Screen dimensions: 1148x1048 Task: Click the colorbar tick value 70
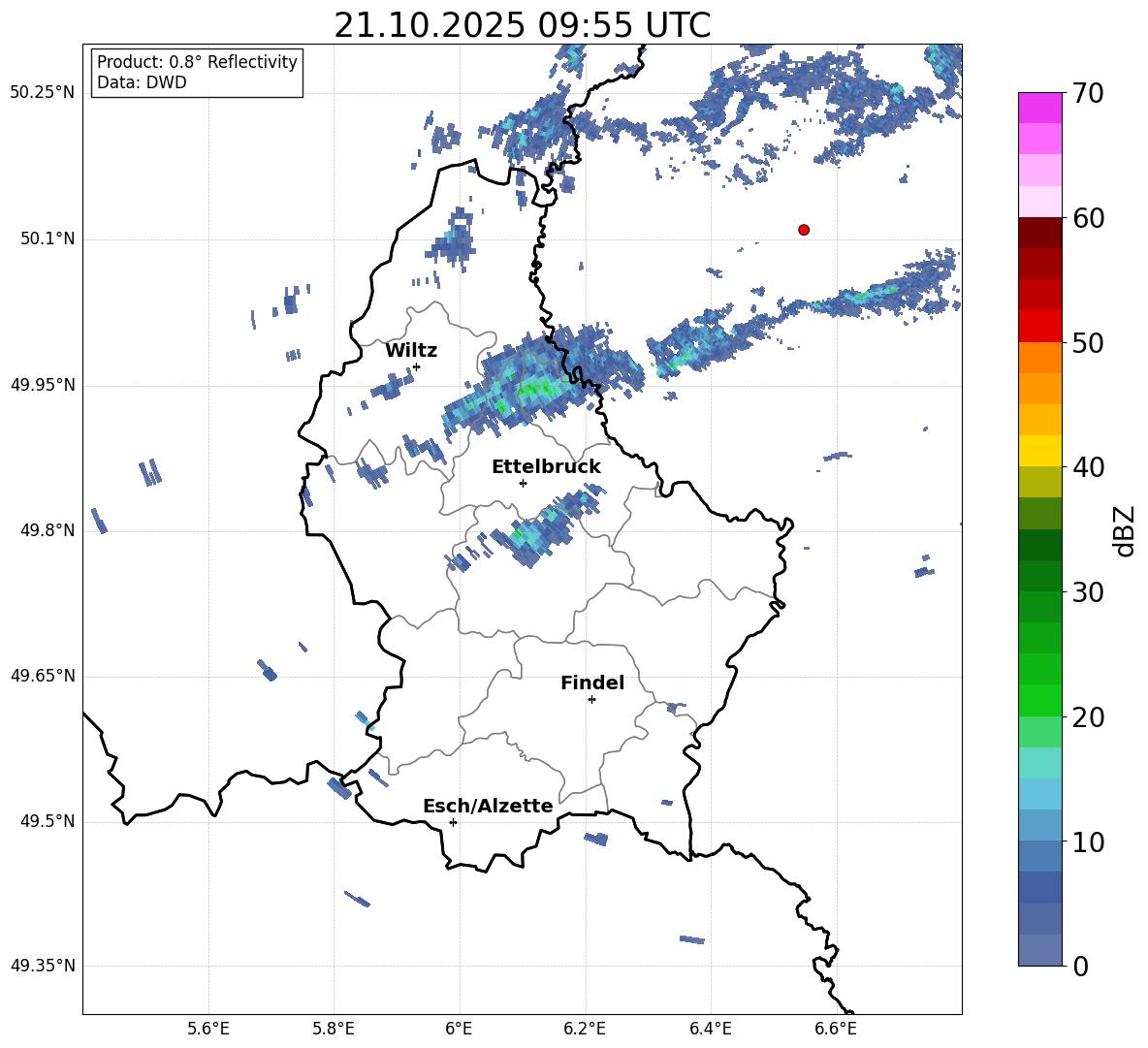pyautogui.click(x=1088, y=94)
